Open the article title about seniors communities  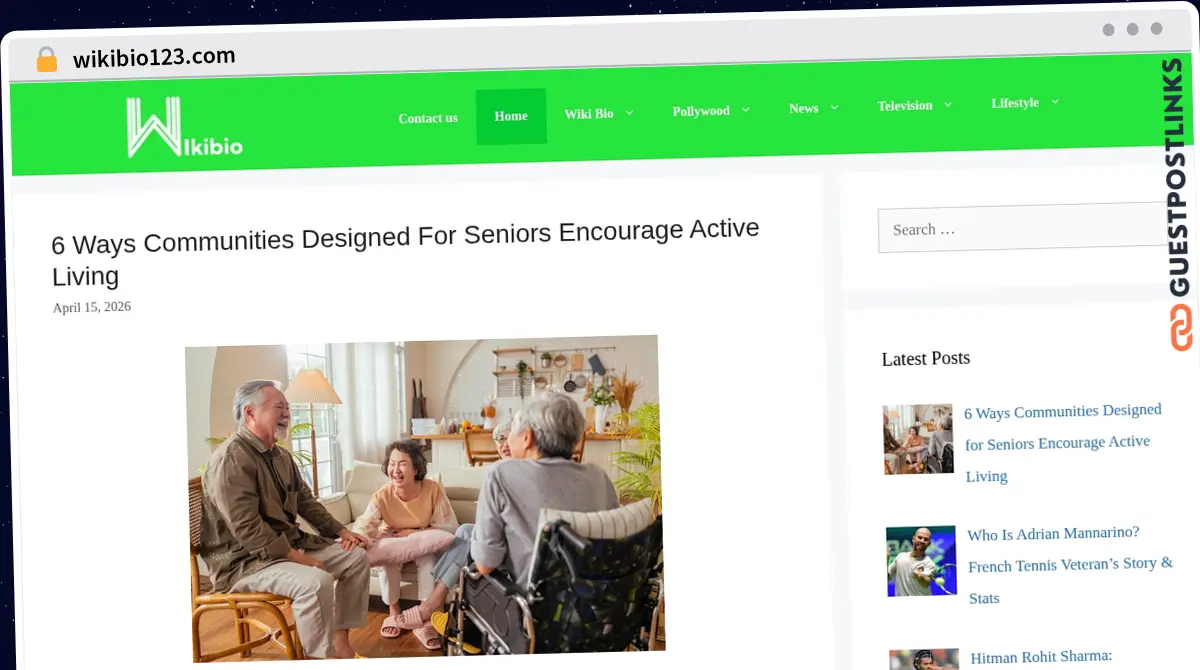tap(405, 252)
